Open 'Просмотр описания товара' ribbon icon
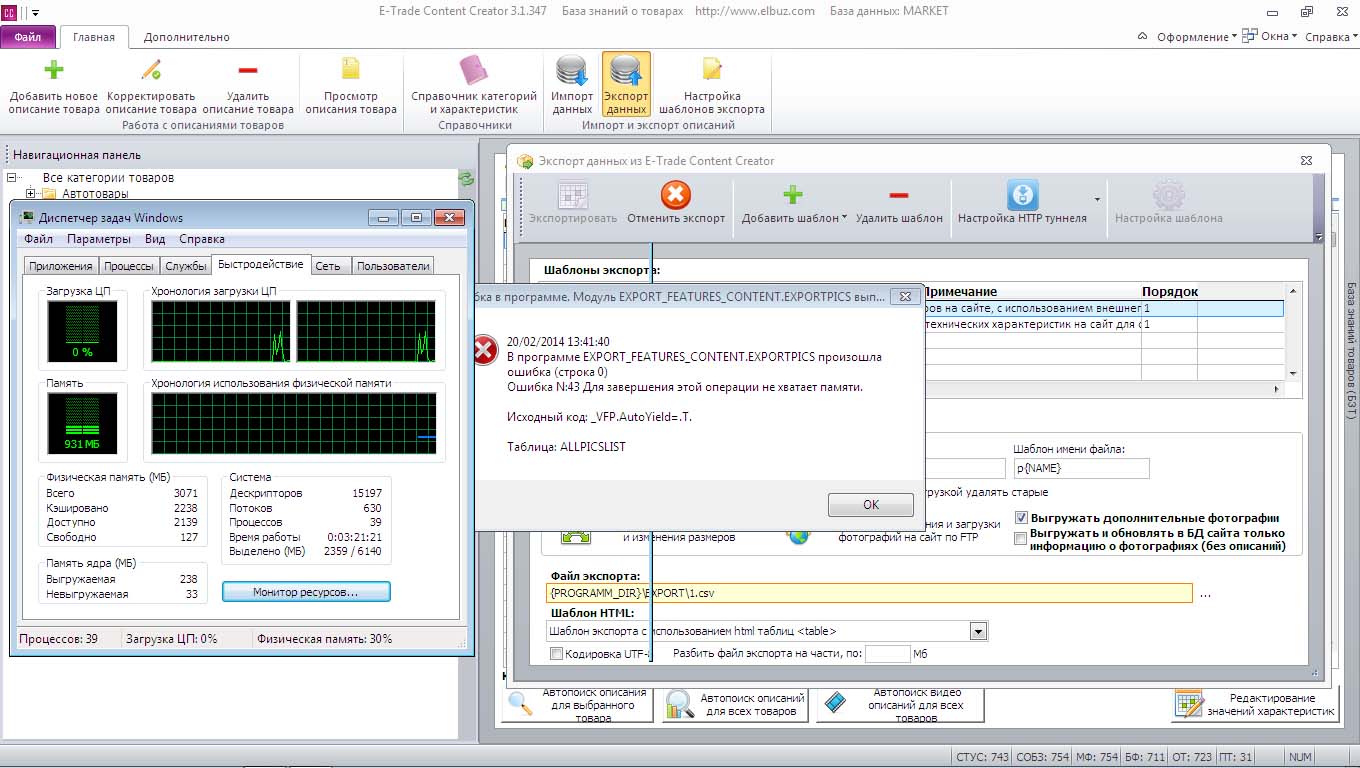 tap(351, 70)
